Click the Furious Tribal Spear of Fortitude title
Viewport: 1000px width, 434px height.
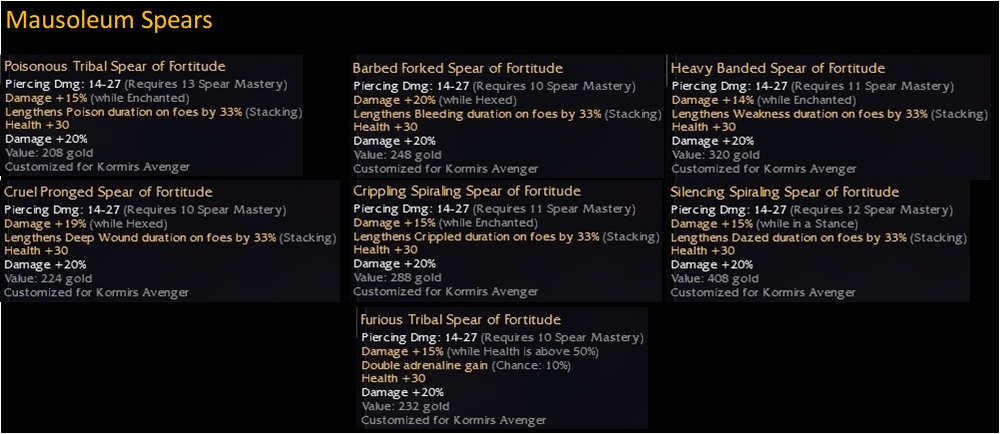(461, 320)
